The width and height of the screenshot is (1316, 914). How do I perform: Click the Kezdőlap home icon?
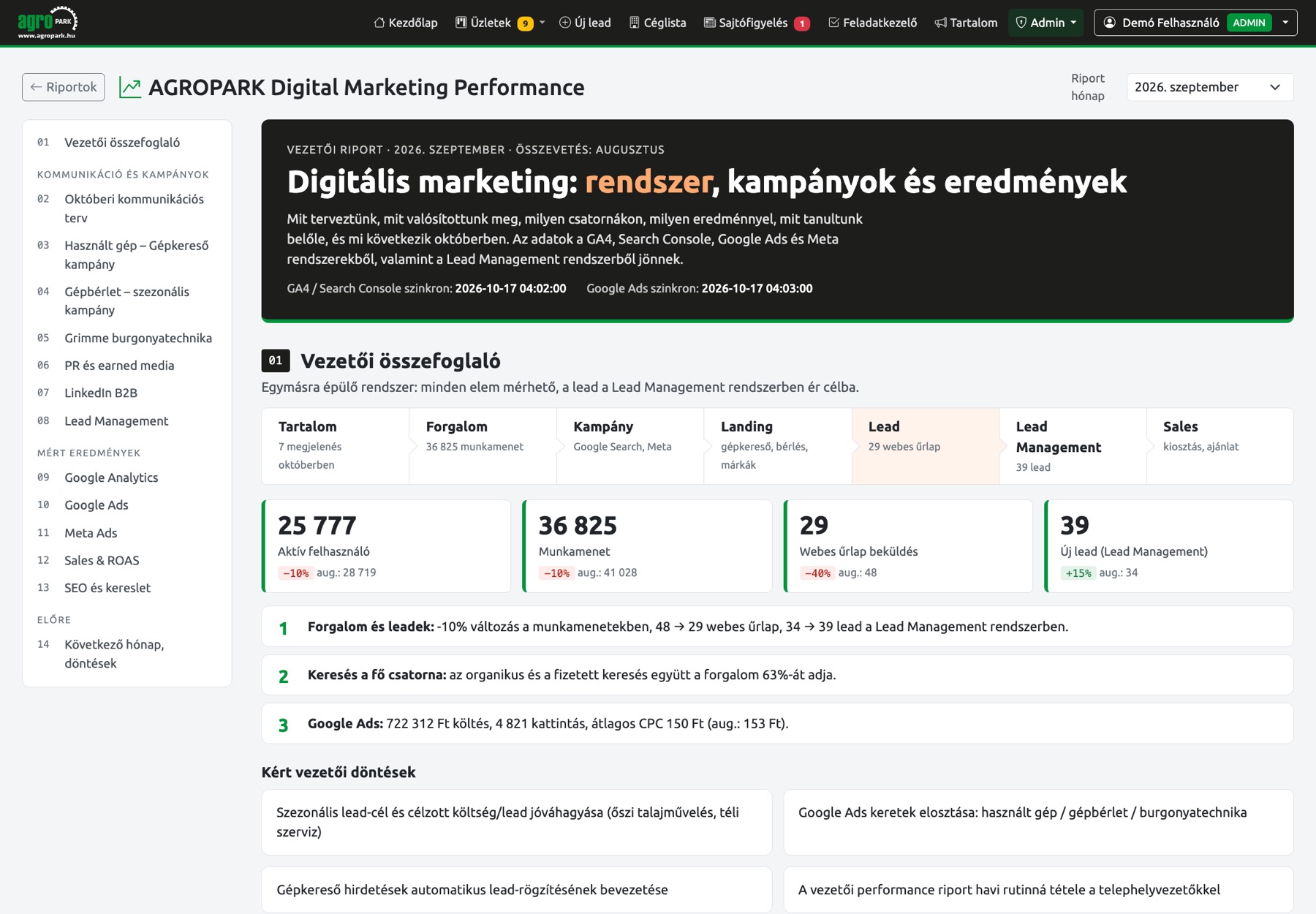pyautogui.click(x=379, y=23)
